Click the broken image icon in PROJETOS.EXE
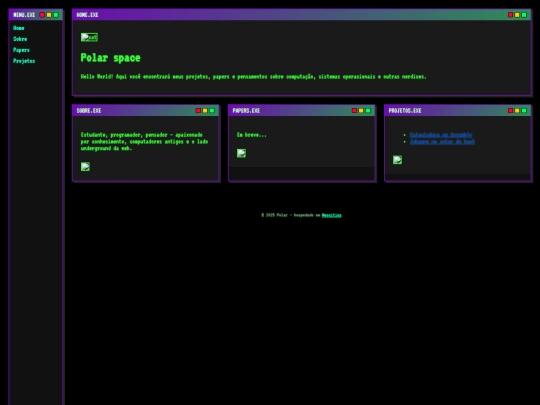The image size is (540, 405). coord(397,160)
